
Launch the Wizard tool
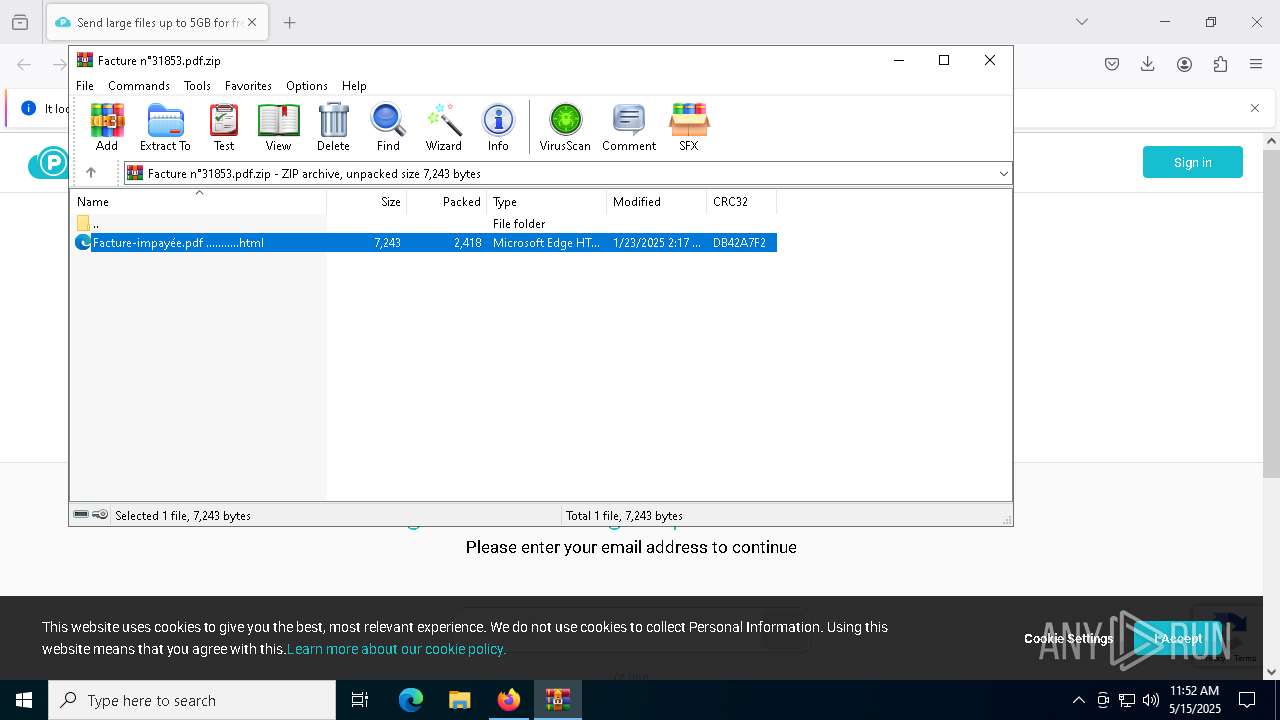444,127
